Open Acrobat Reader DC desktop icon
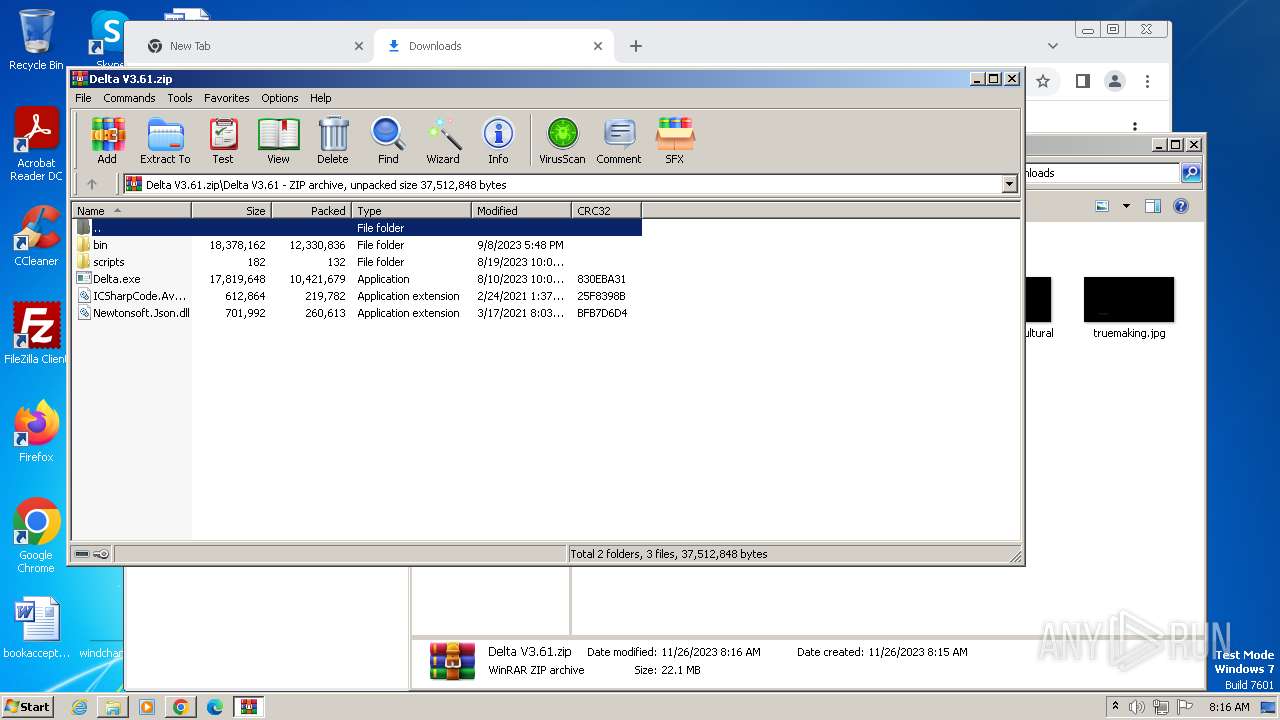Viewport: 1280px width, 720px height. pyautogui.click(x=36, y=145)
